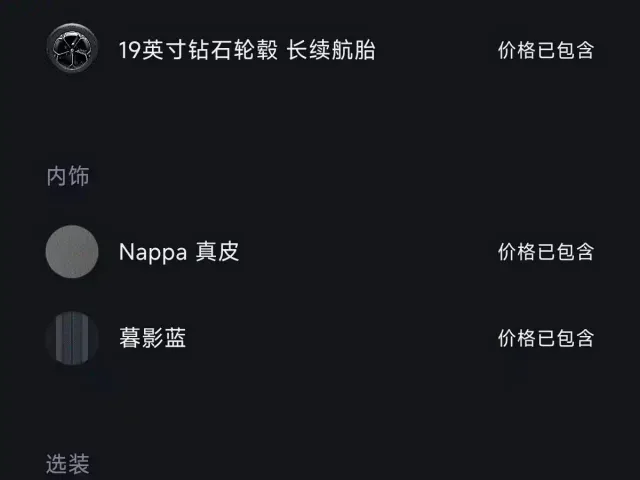This screenshot has width=640, height=480.
Task: Click 价格已包含 beside Nappa 真皮
Action: 546,251
